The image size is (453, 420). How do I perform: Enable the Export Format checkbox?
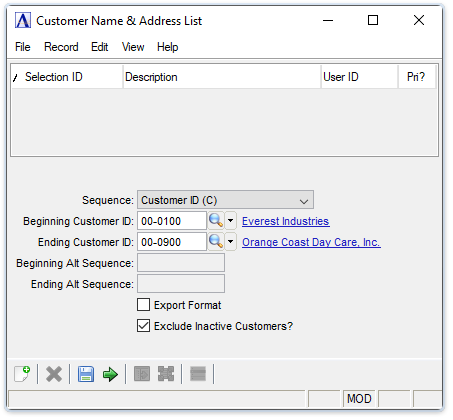click(143, 305)
